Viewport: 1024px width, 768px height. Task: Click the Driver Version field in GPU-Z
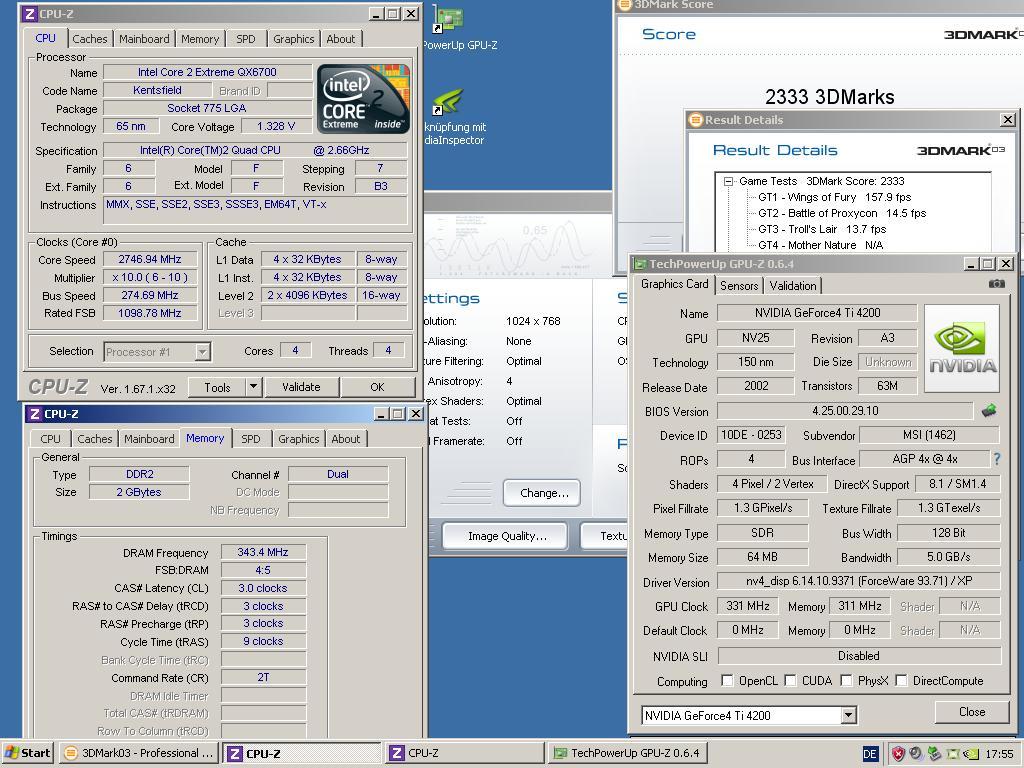(859, 581)
